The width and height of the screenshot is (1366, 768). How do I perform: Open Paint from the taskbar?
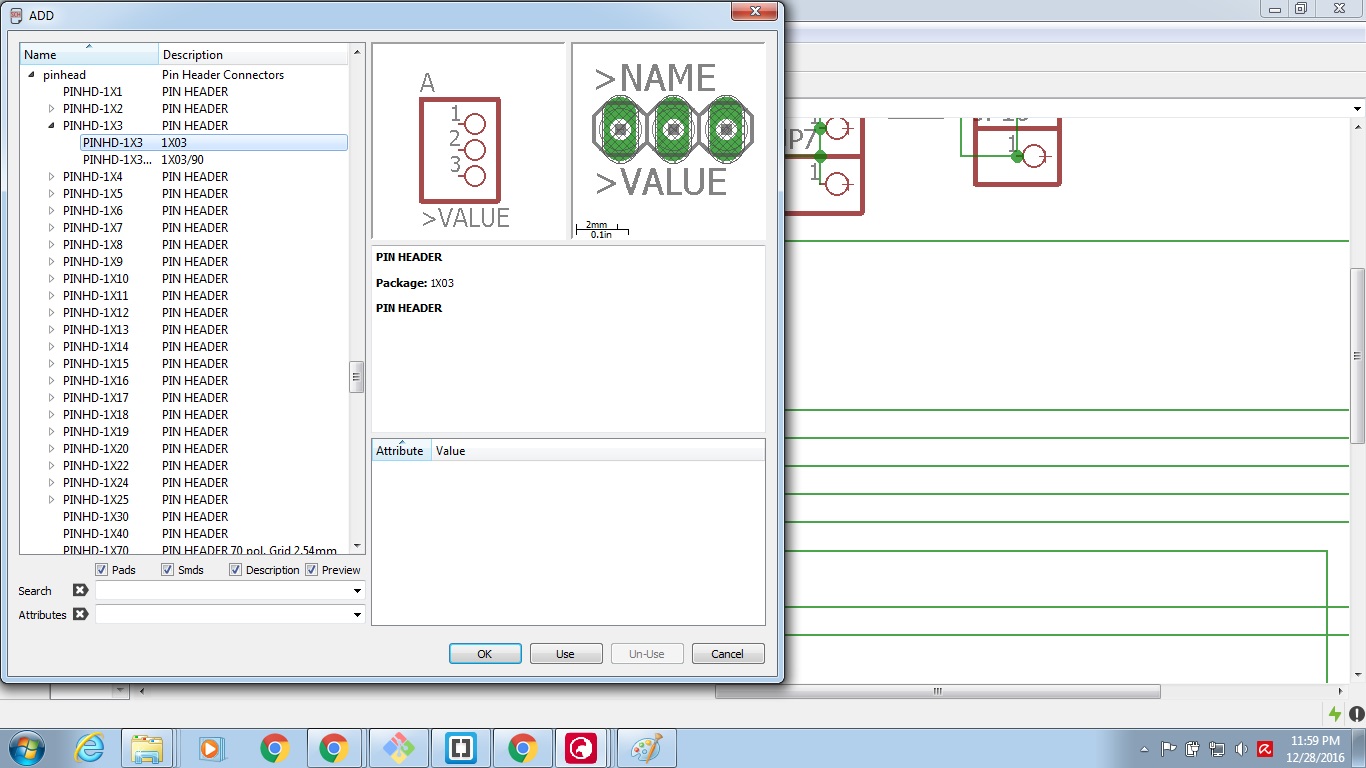(x=647, y=748)
